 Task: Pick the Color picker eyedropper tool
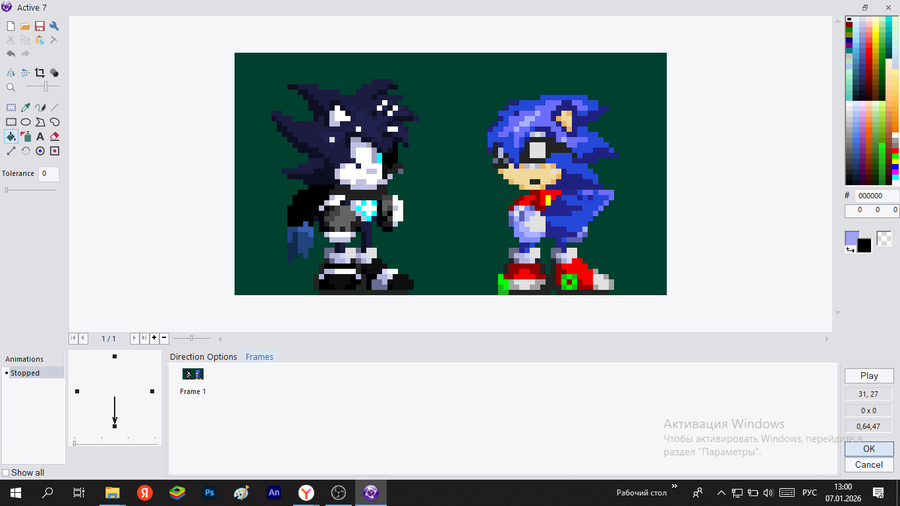pos(25,107)
